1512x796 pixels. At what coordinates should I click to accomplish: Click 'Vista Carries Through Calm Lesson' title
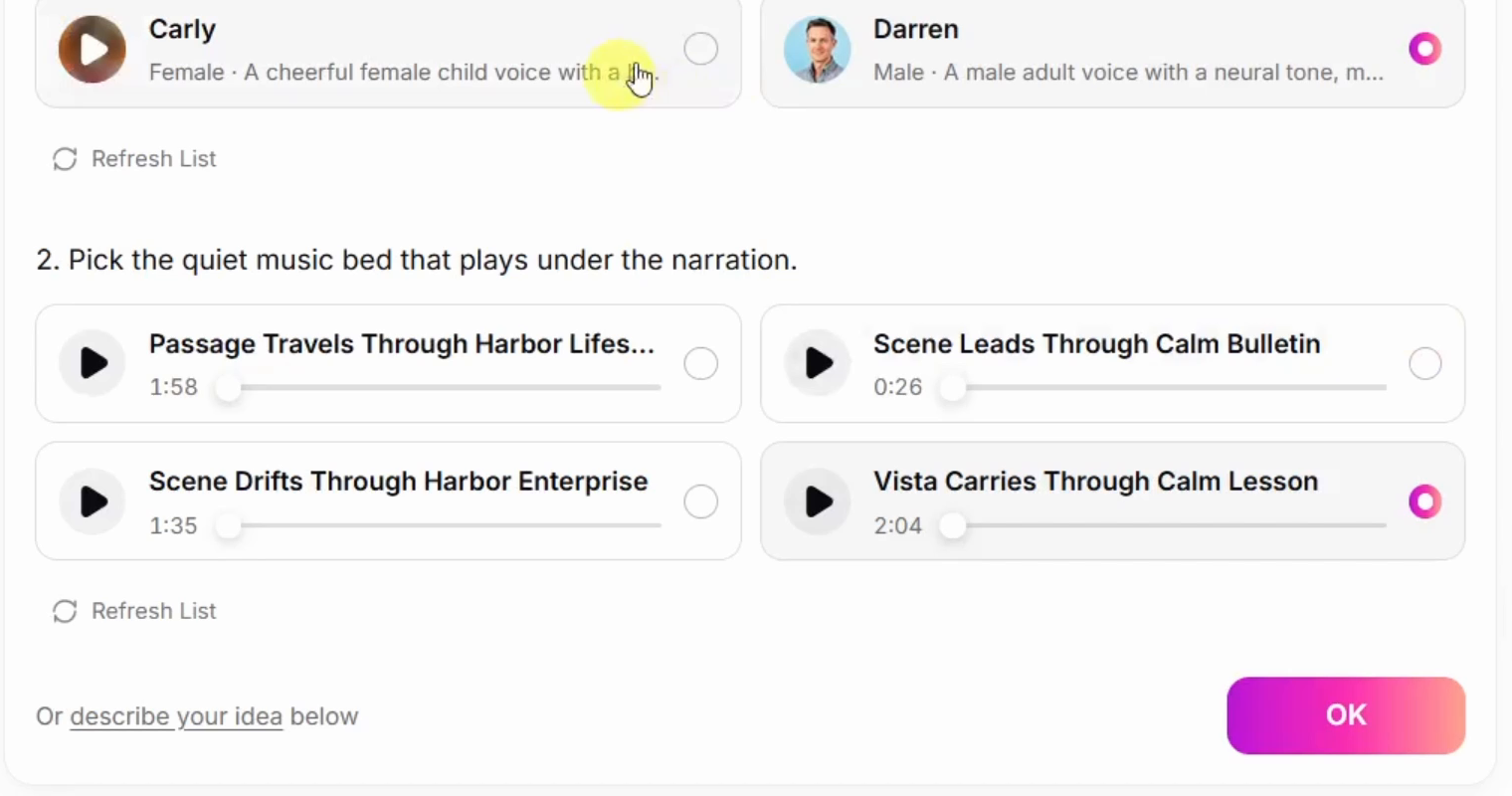tap(1096, 482)
